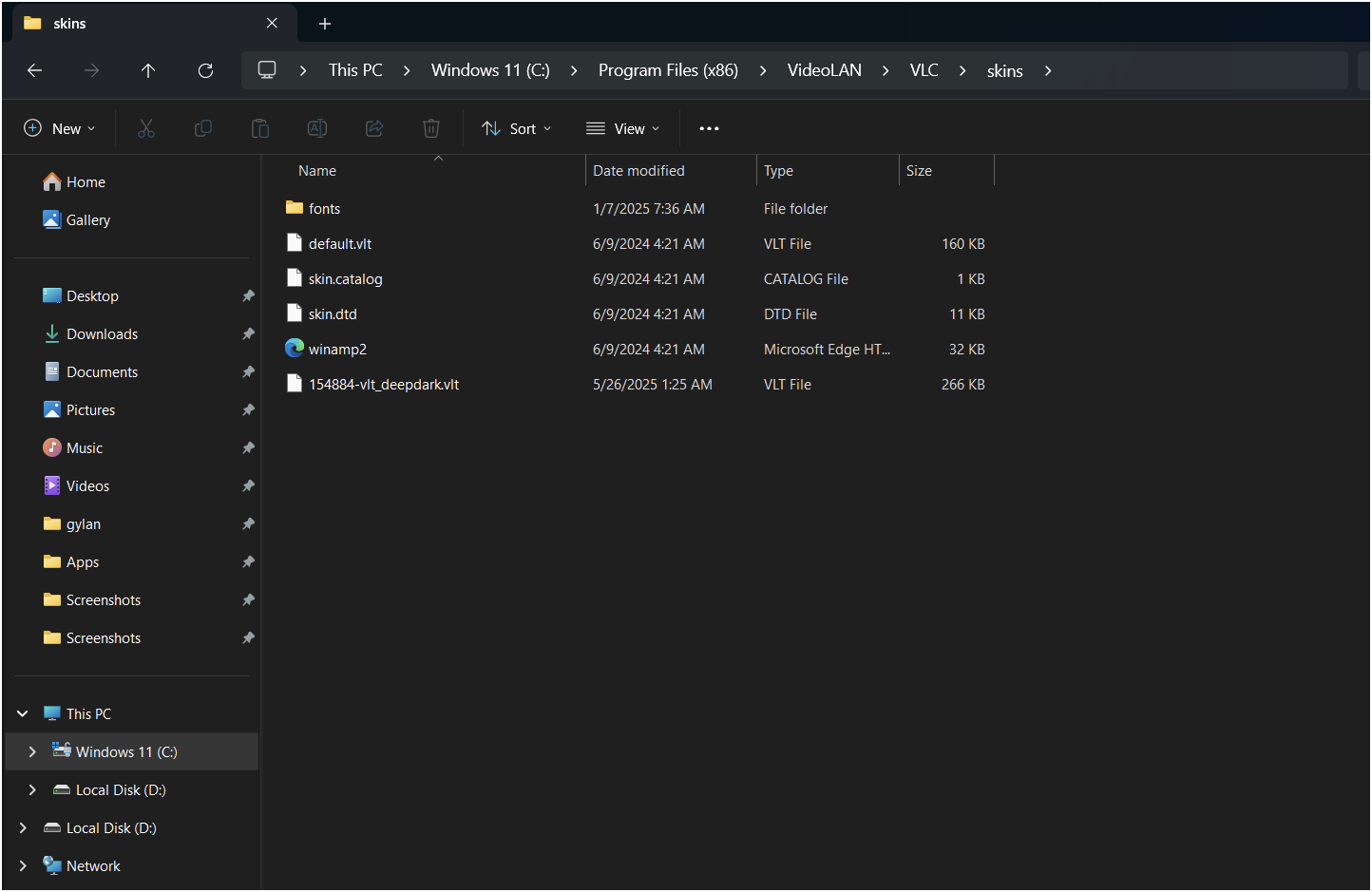1372x892 pixels.
Task: Unpin Videos using its pin icon
Action: pos(248,485)
